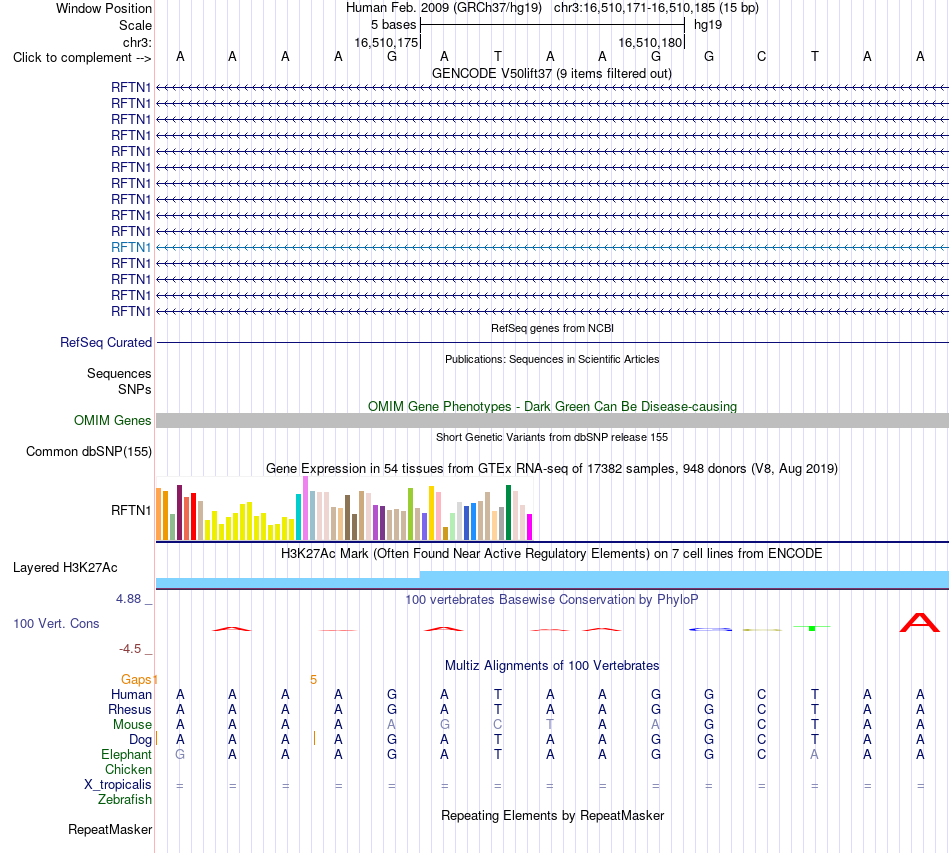The image size is (950, 853).
Task: Select the 'Human Feb. 2009 (GRCh37/hg19)' header text
Action: point(443,8)
